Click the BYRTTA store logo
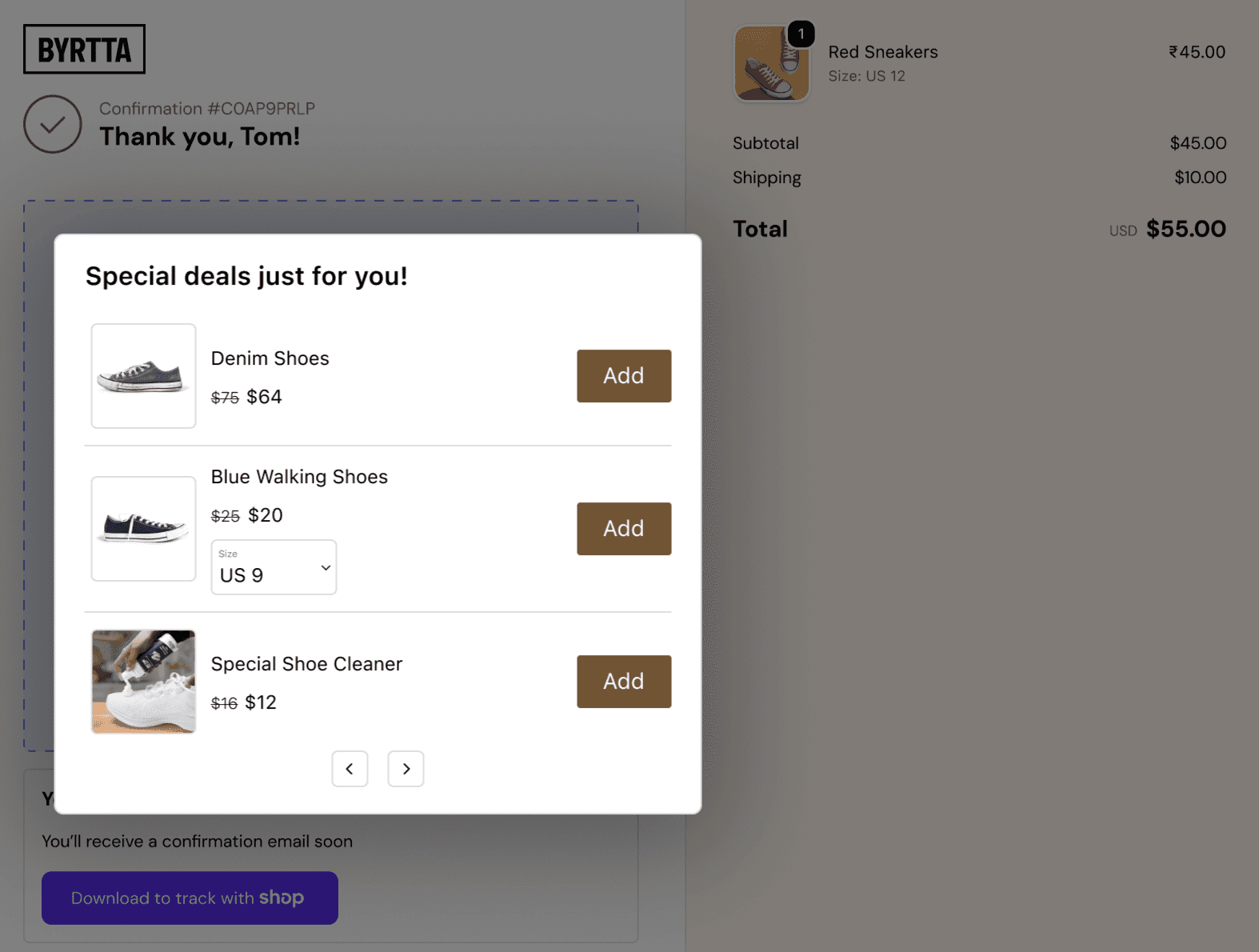 coord(84,50)
